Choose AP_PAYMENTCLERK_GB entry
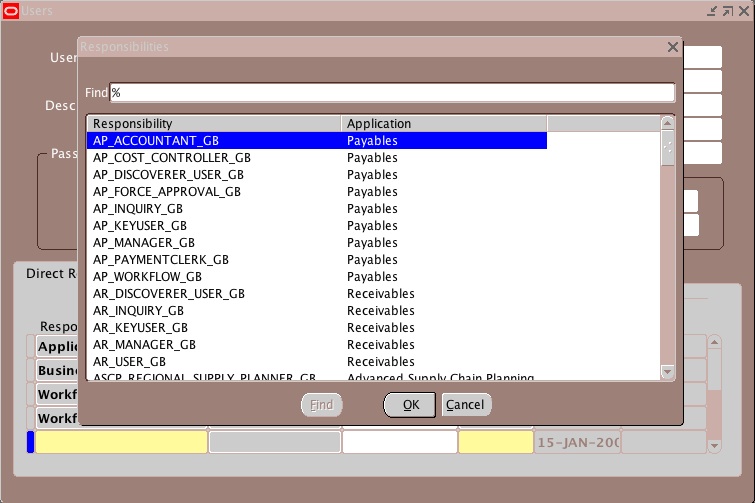The height and width of the screenshot is (503, 755). click(317, 260)
